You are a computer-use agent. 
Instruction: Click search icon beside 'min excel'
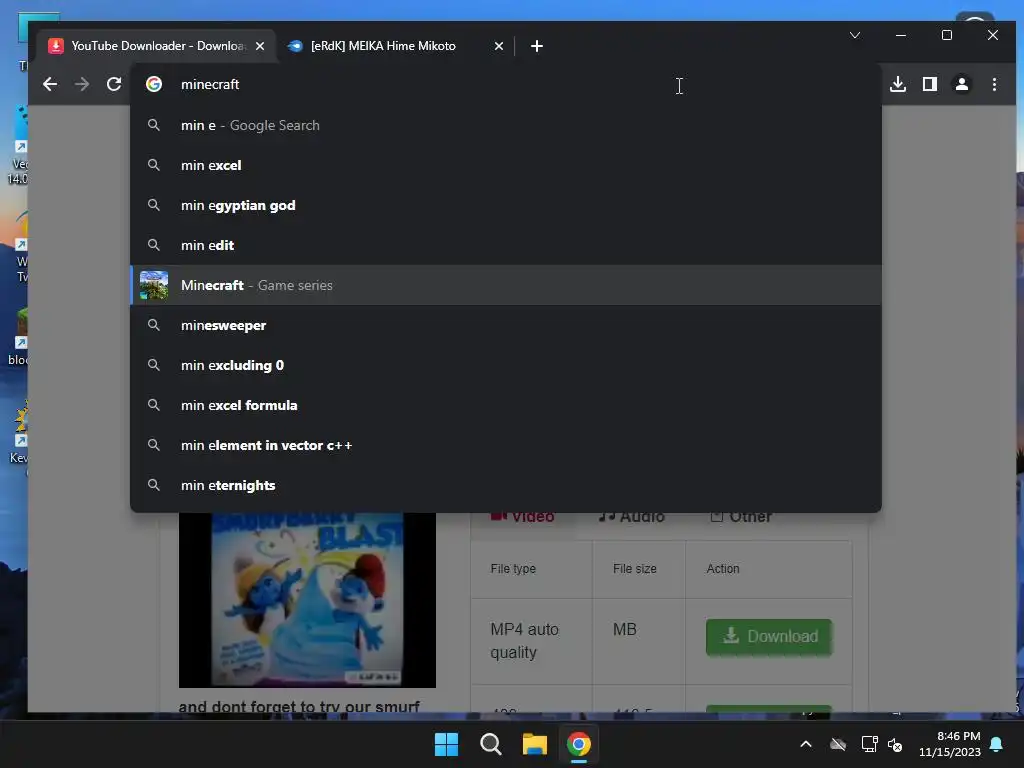(x=153, y=165)
